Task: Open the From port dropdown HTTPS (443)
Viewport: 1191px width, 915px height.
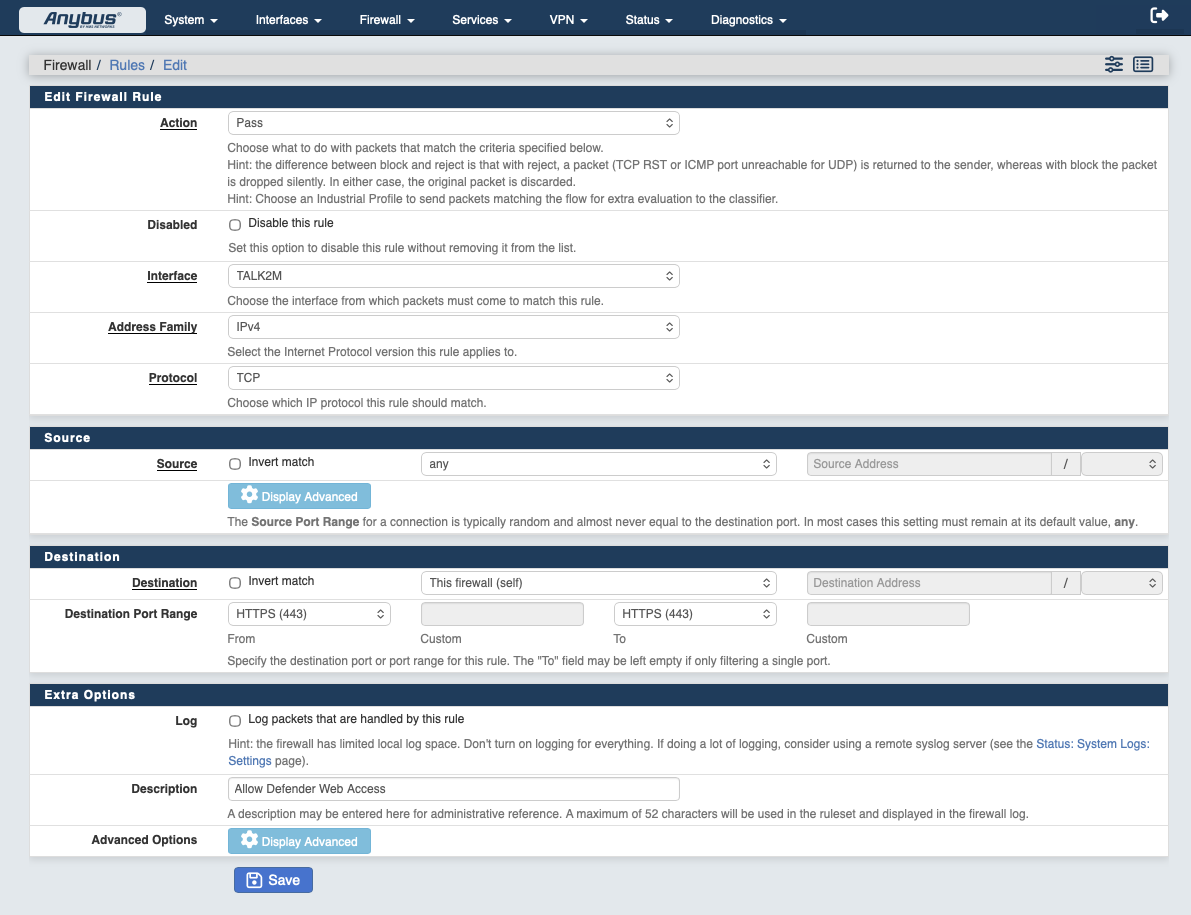Action: [309, 614]
